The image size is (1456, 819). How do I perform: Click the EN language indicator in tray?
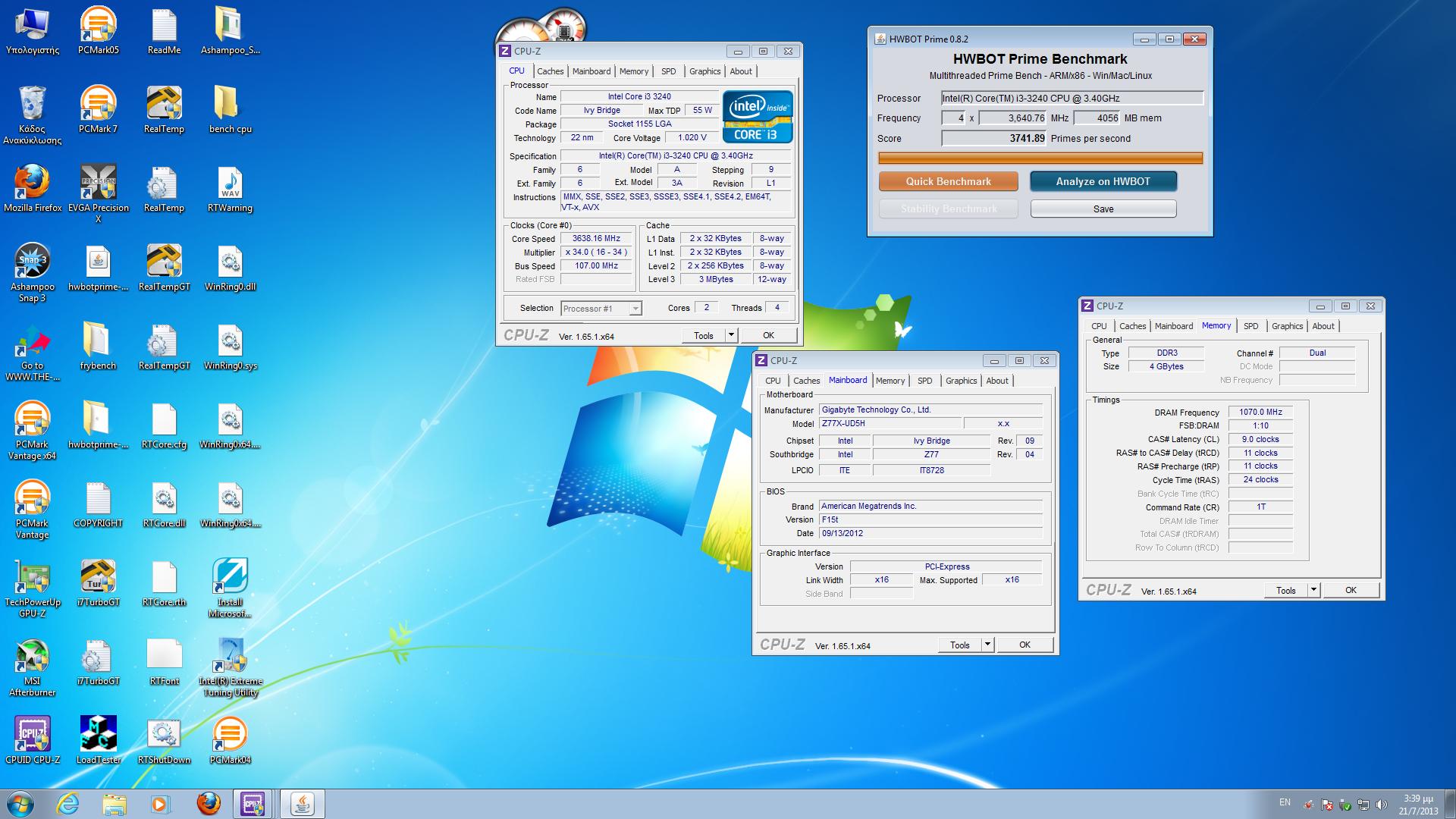point(1285,802)
